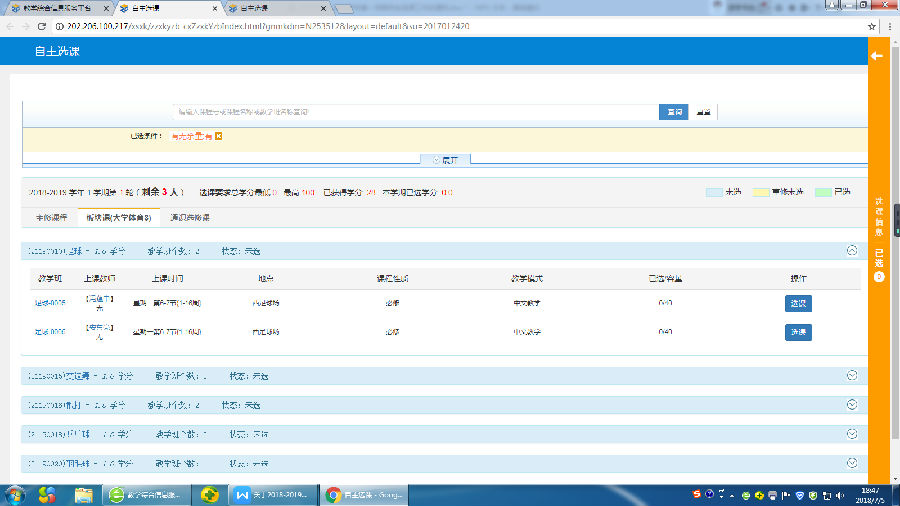This screenshot has width=900, height=506.
Task: Click 选课 button for second teaching class
Action: pos(797,332)
